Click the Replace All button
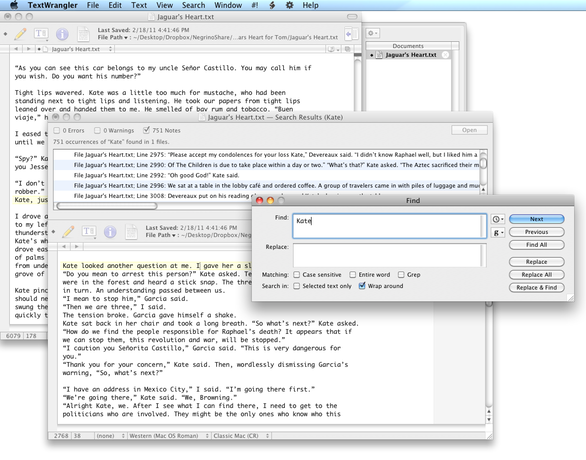Image resolution: width=586 pixels, height=460 pixels. pyautogui.click(x=536, y=275)
